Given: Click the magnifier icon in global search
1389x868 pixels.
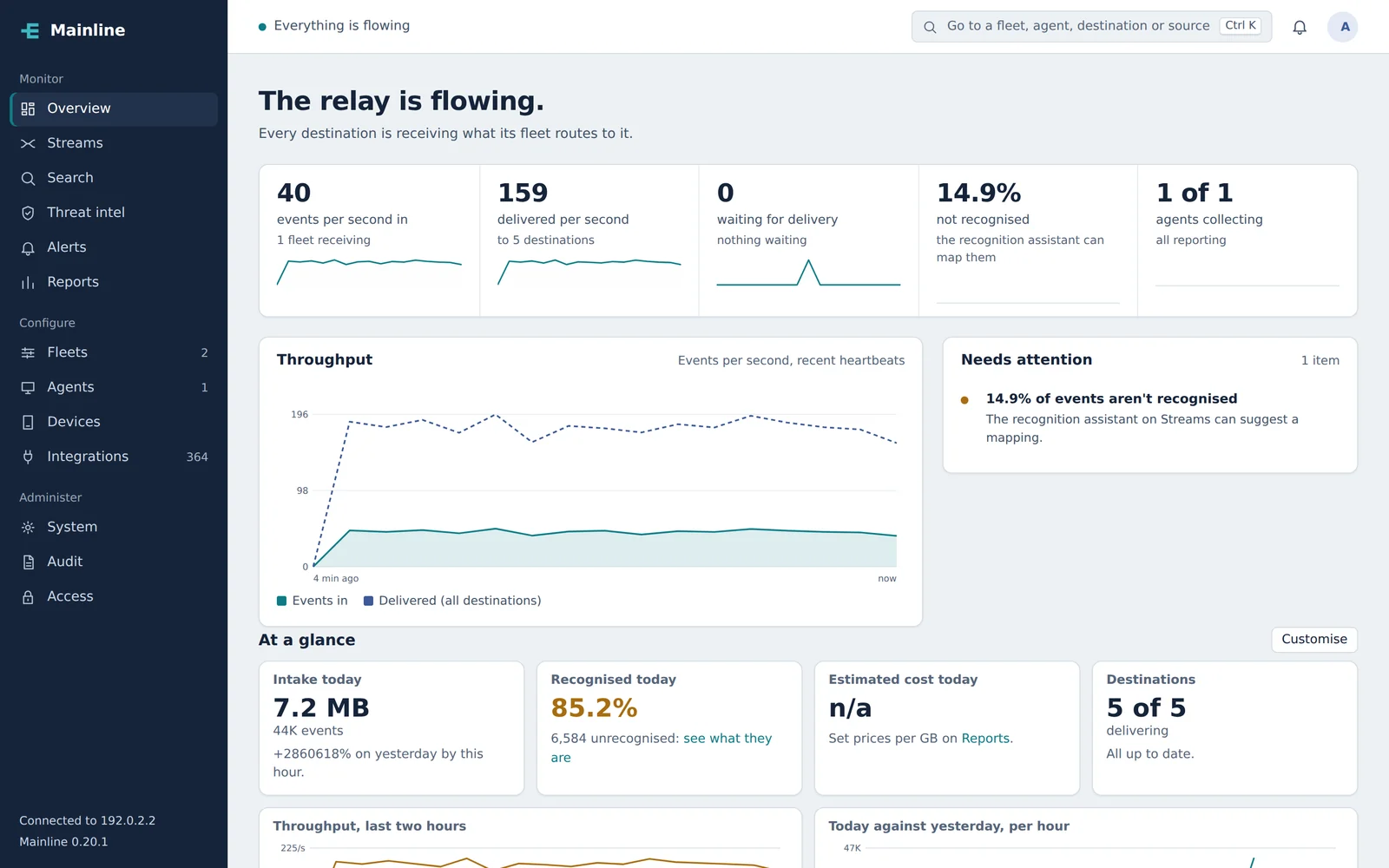Looking at the screenshot, I should tap(930, 27).
